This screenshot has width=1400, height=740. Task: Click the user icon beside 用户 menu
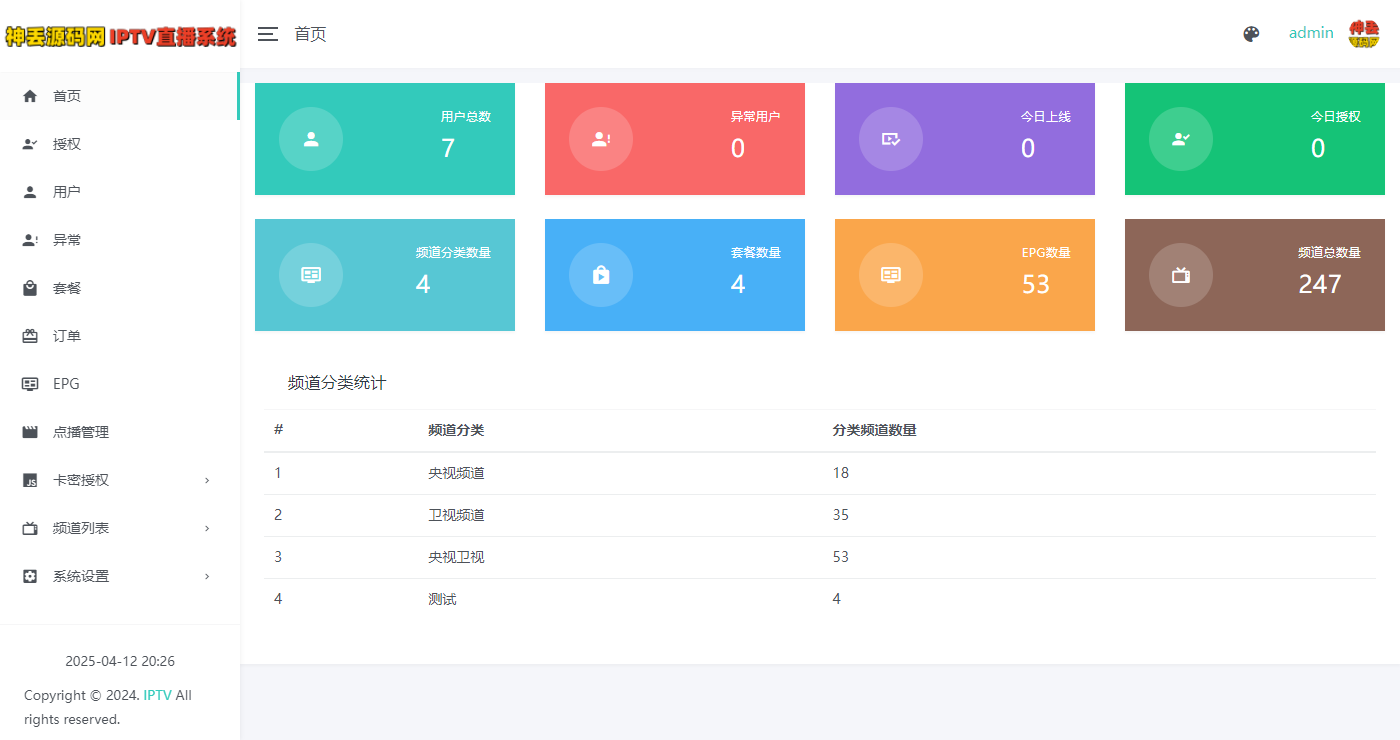pyautogui.click(x=30, y=191)
